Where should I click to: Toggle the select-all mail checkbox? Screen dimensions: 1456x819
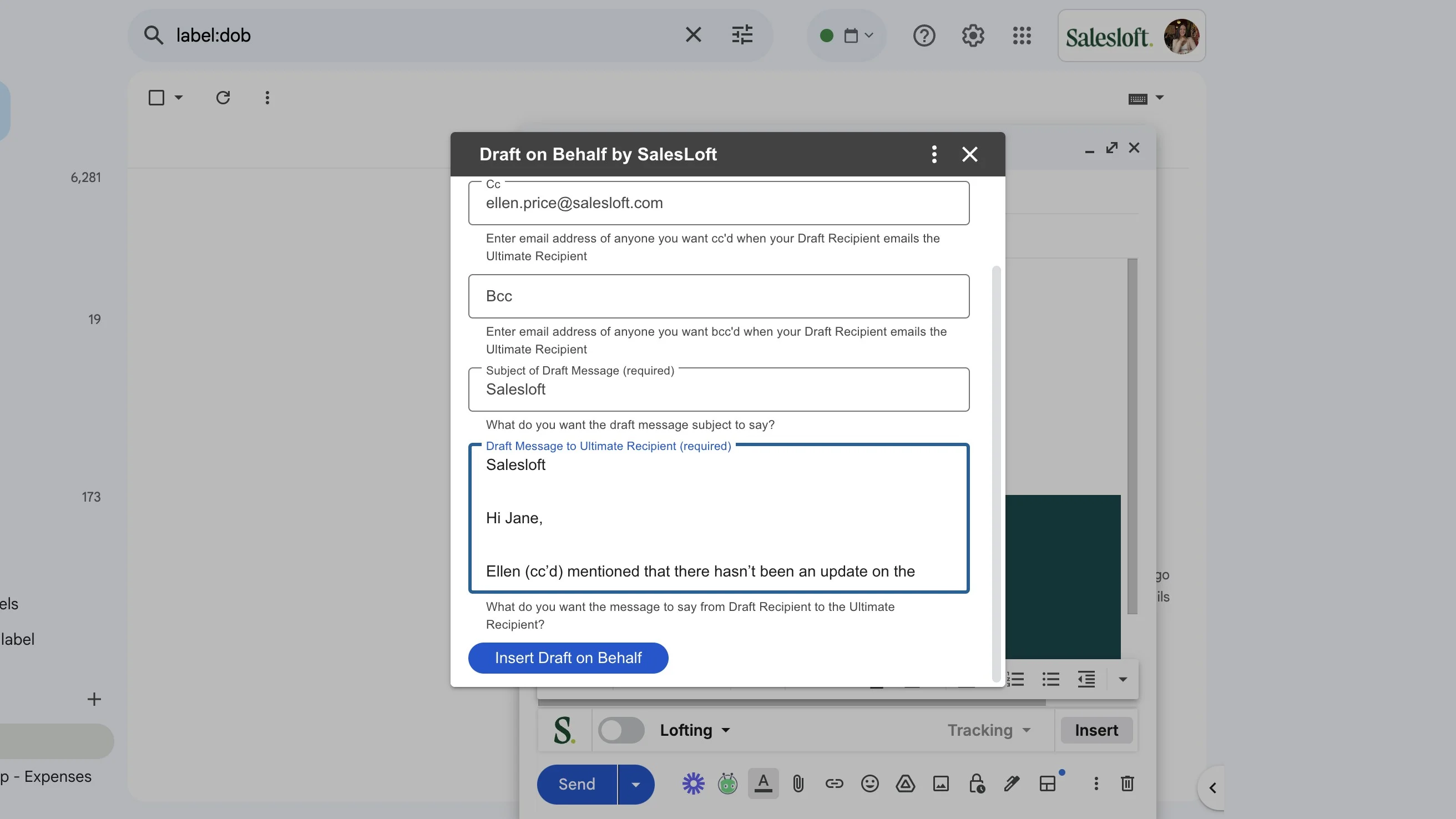point(156,98)
